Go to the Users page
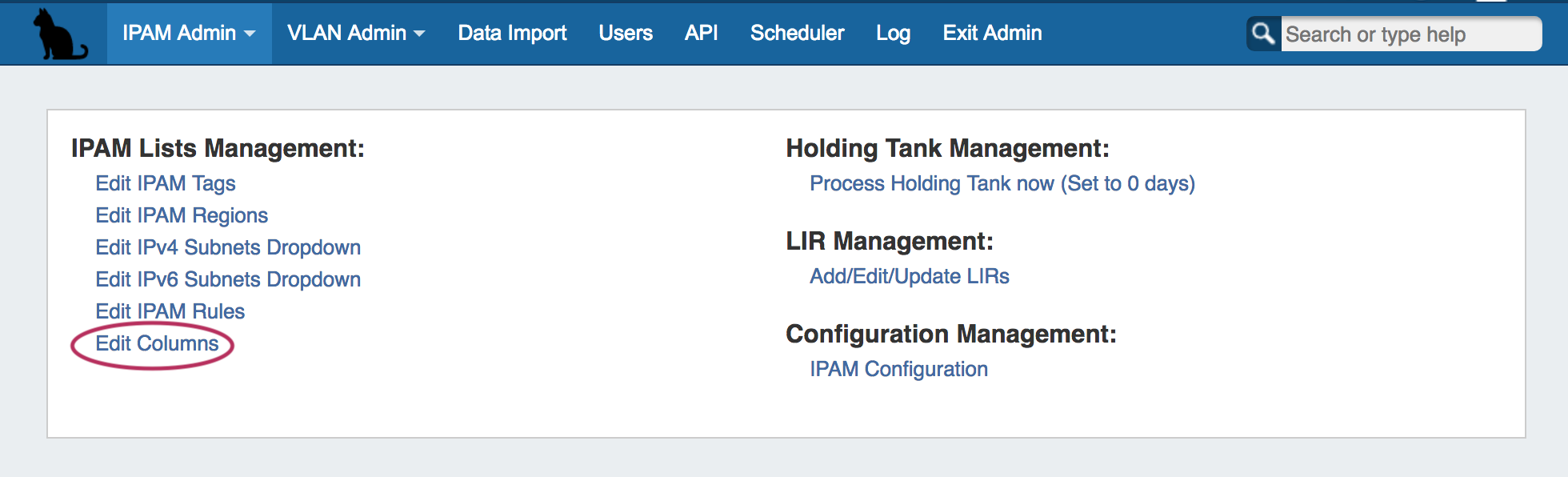The image size is (1568, 477). [626, 33]
